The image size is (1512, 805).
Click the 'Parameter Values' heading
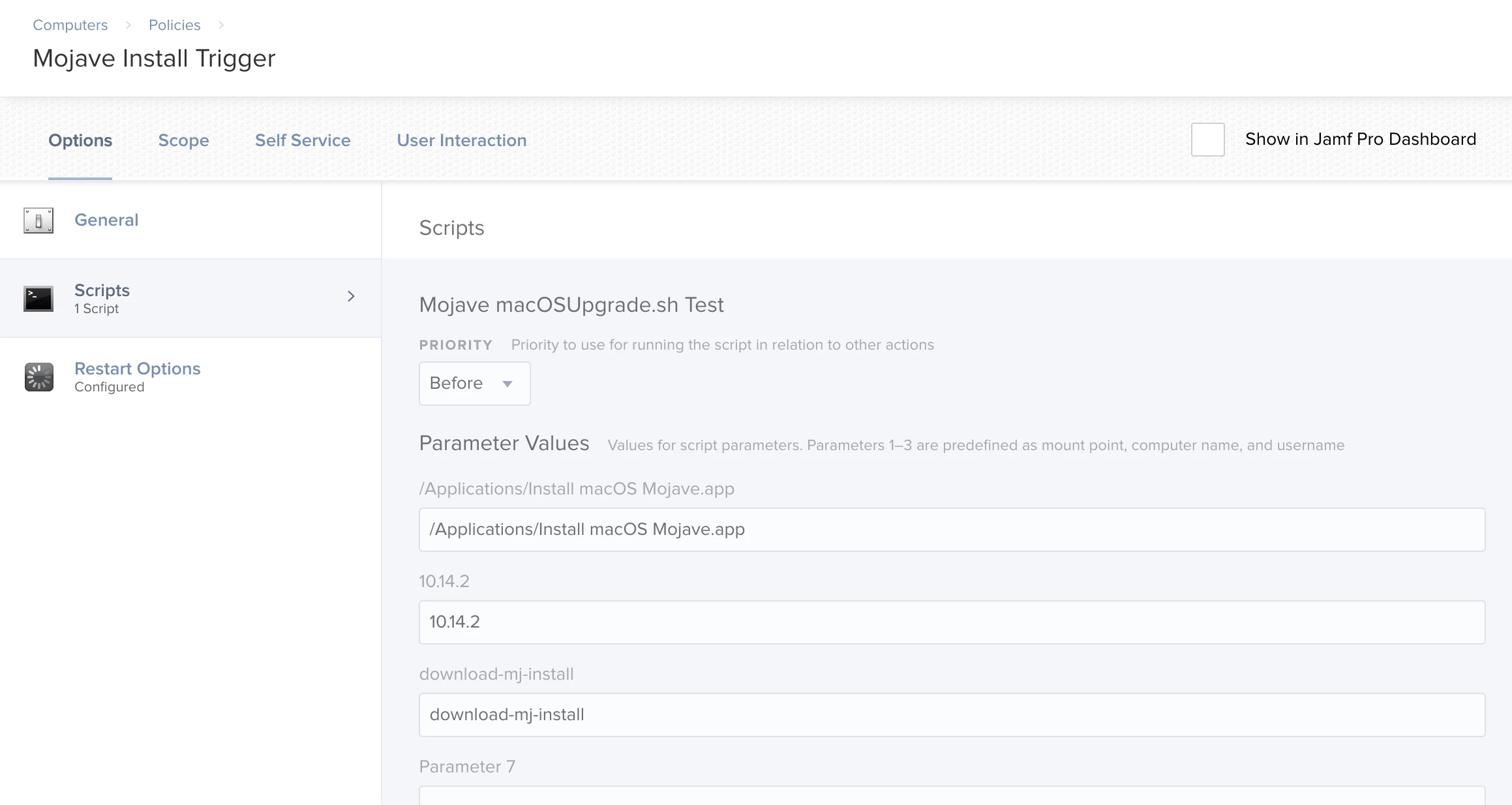click(504, 443)
